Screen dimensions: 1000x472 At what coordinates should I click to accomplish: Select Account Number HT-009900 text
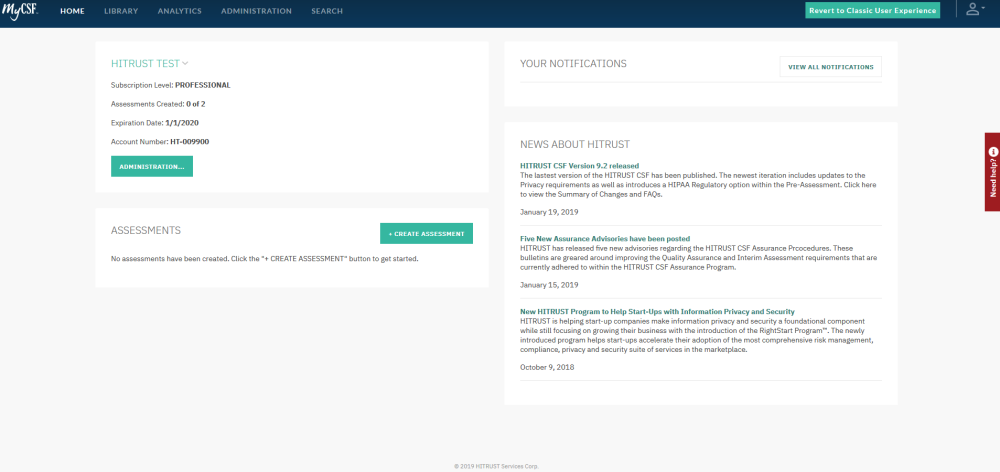tap(159, 142)
